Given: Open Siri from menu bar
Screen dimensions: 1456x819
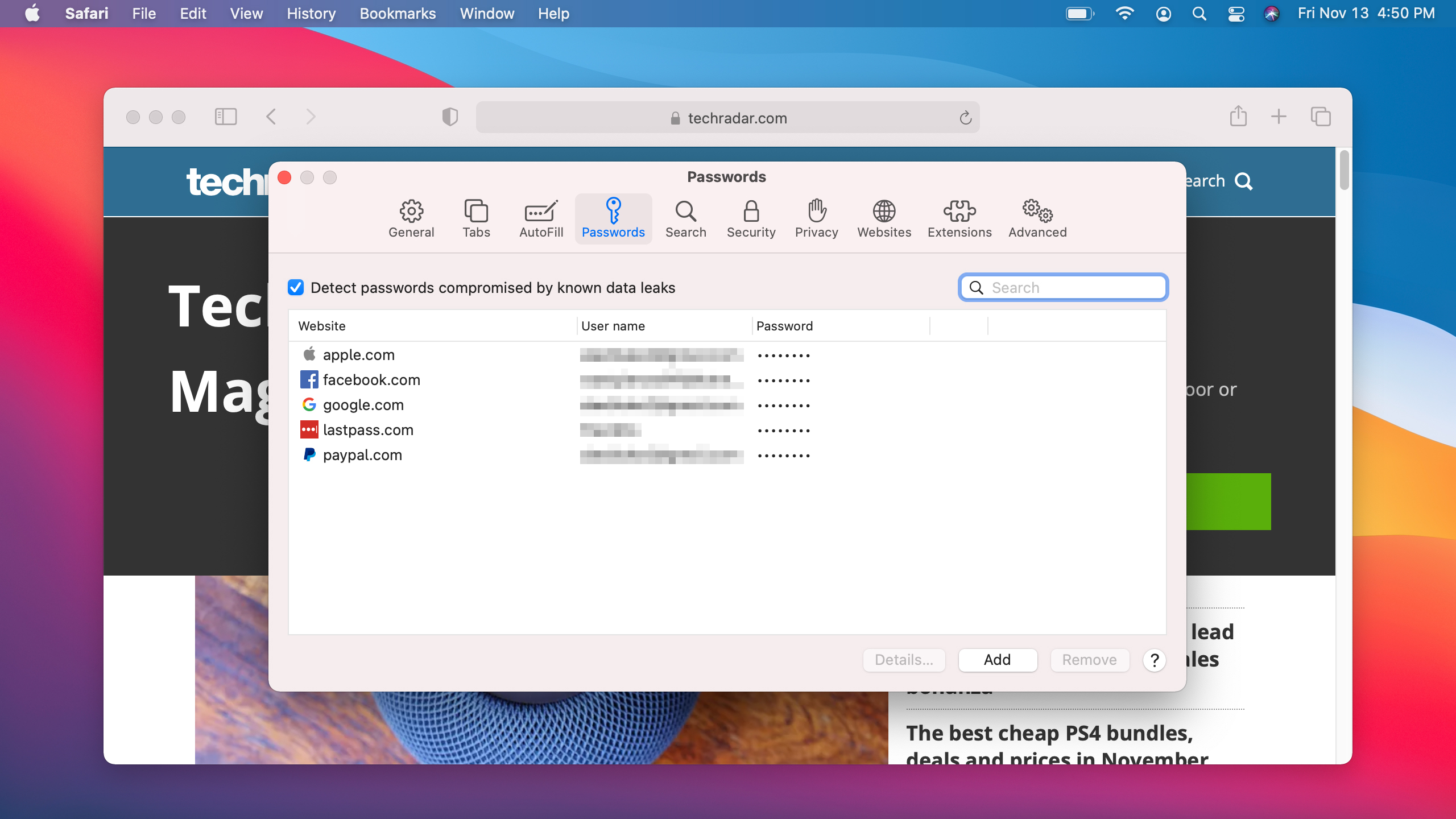Looking at the screenshot, I should pyautogui.click(x=1272, y=14).
